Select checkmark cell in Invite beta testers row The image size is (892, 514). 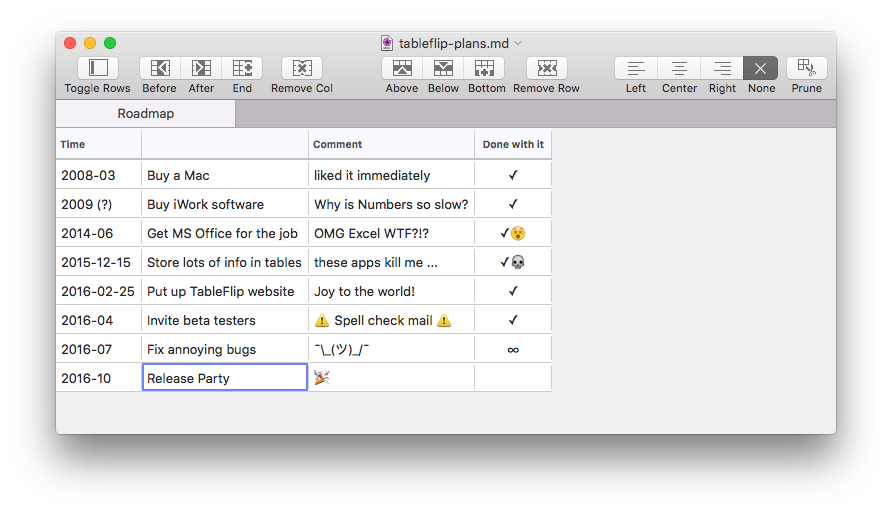[x=513, y=320]
